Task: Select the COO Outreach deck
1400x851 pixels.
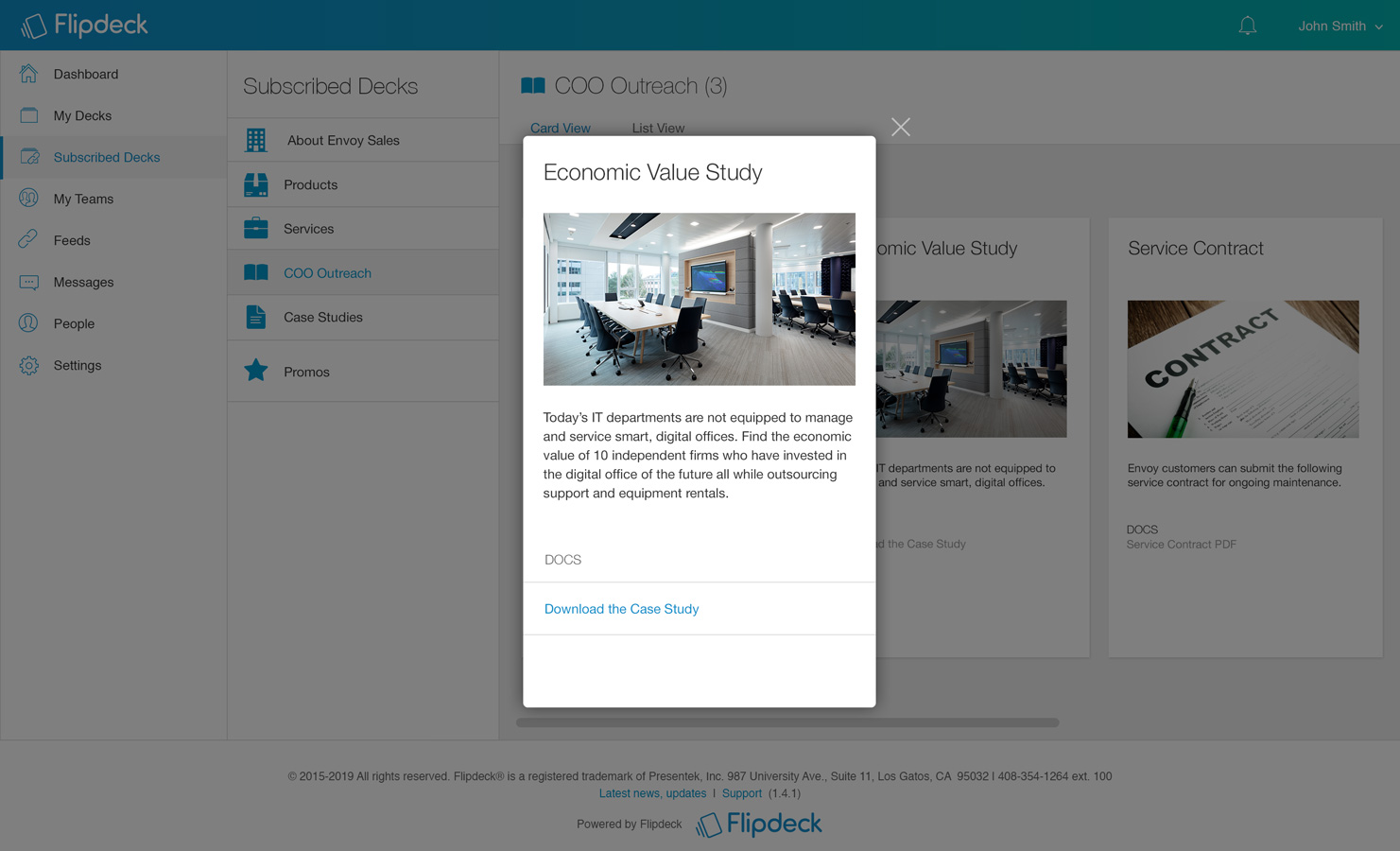Action: (363, 272)
